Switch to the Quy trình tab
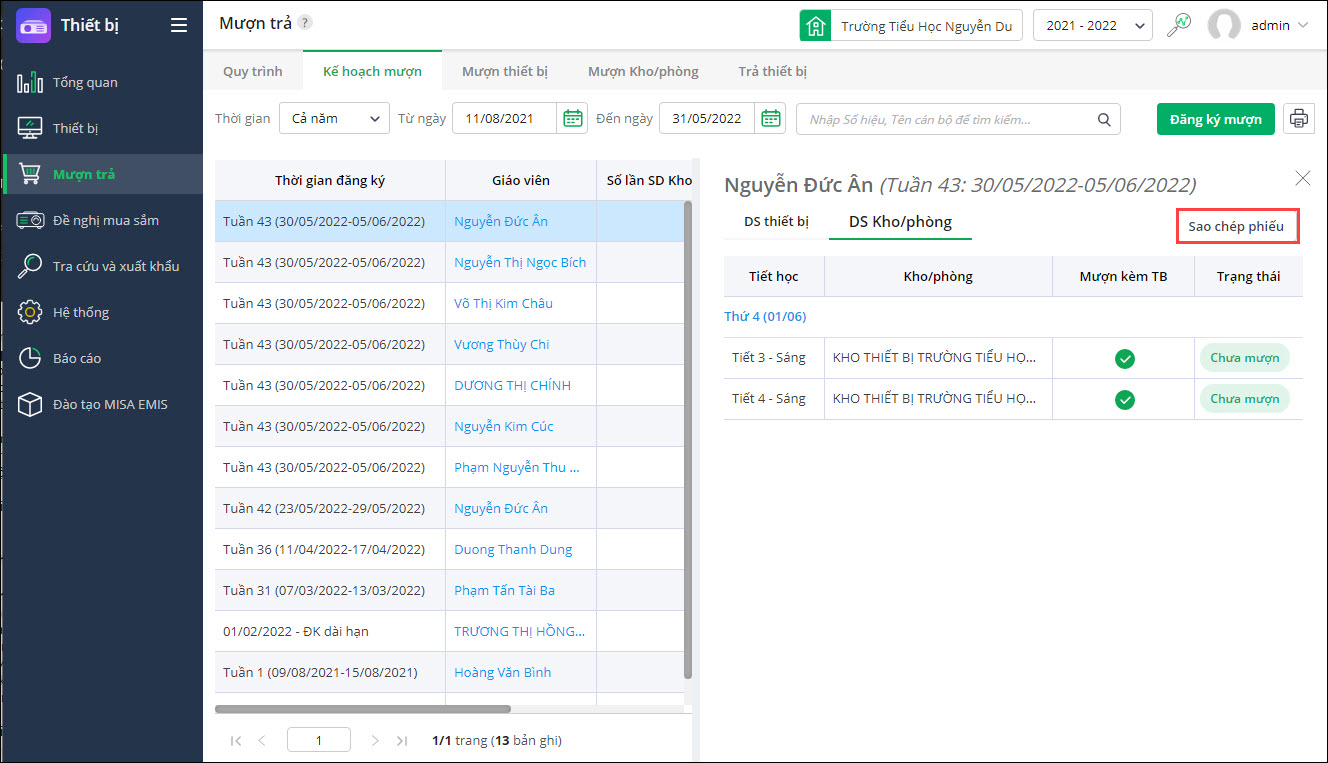1328x763 pixels. click(253, 71)
